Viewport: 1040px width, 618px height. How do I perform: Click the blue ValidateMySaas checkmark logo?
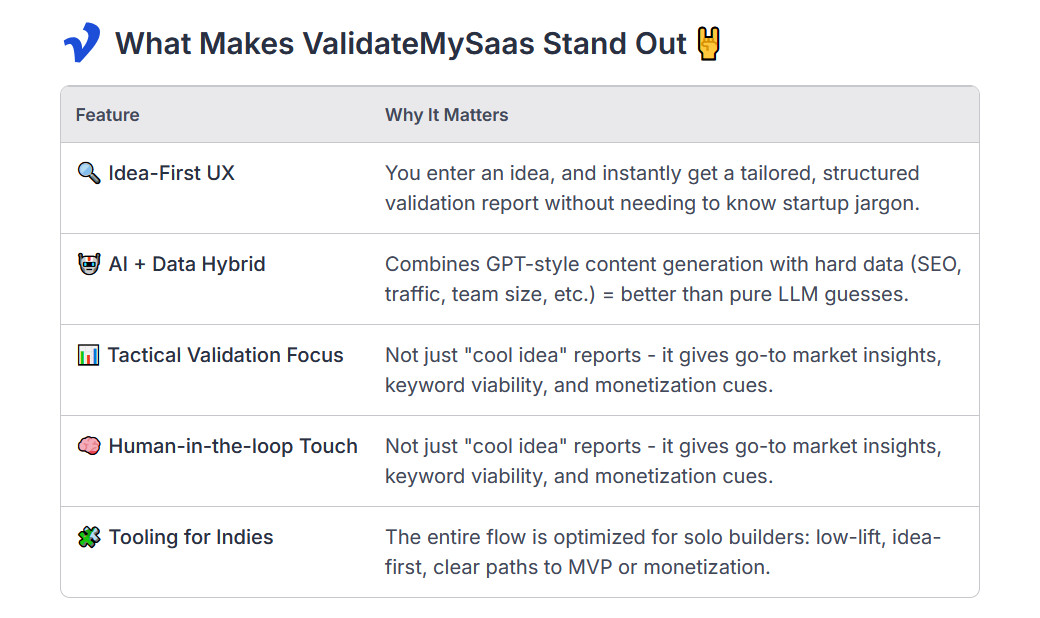82,42
